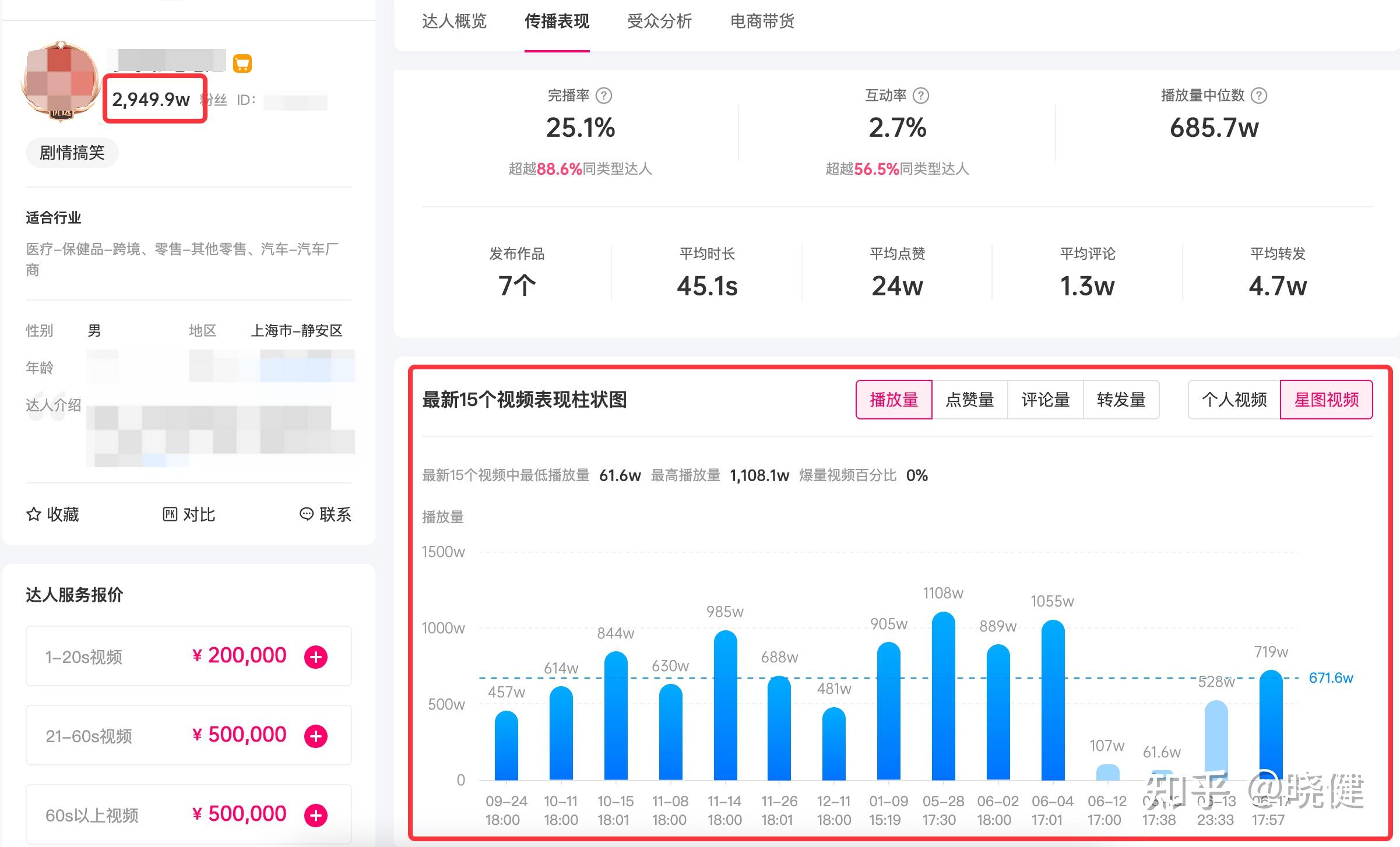
Task: Click the creator avatar image
Action: 61,82
